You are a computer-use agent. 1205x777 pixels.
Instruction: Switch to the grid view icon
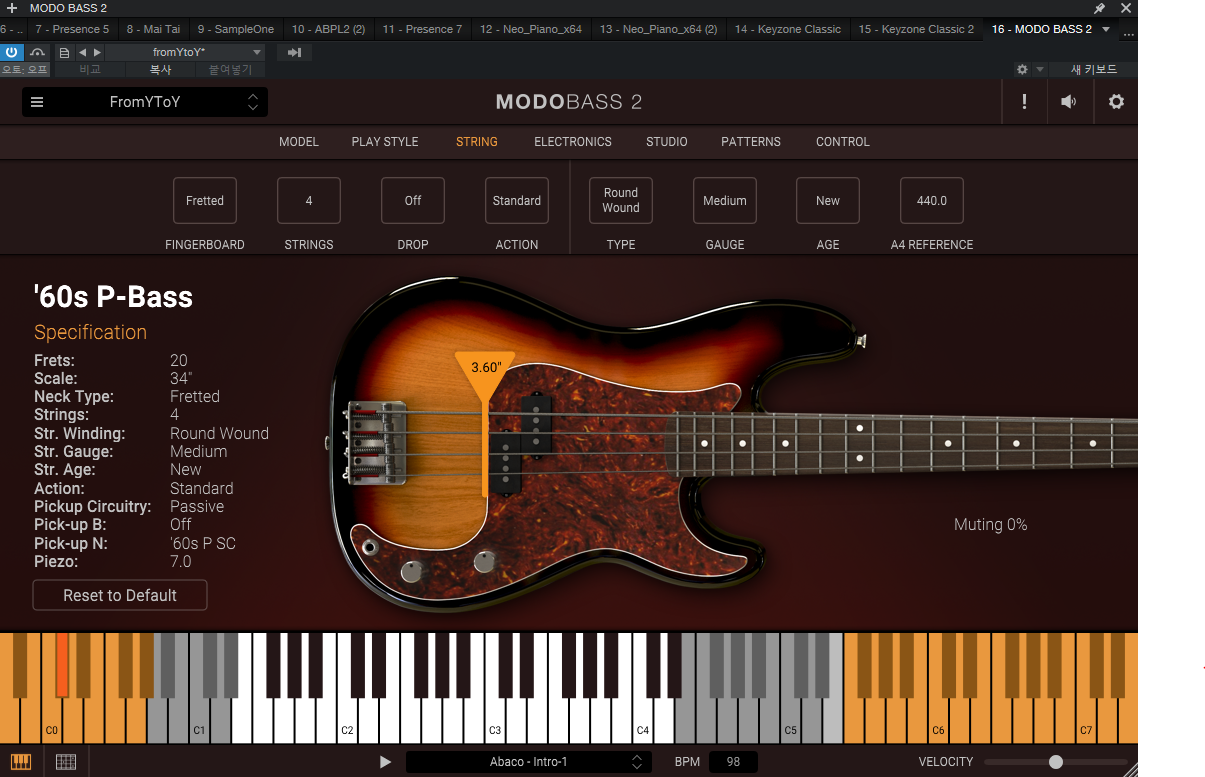point(66,762)
